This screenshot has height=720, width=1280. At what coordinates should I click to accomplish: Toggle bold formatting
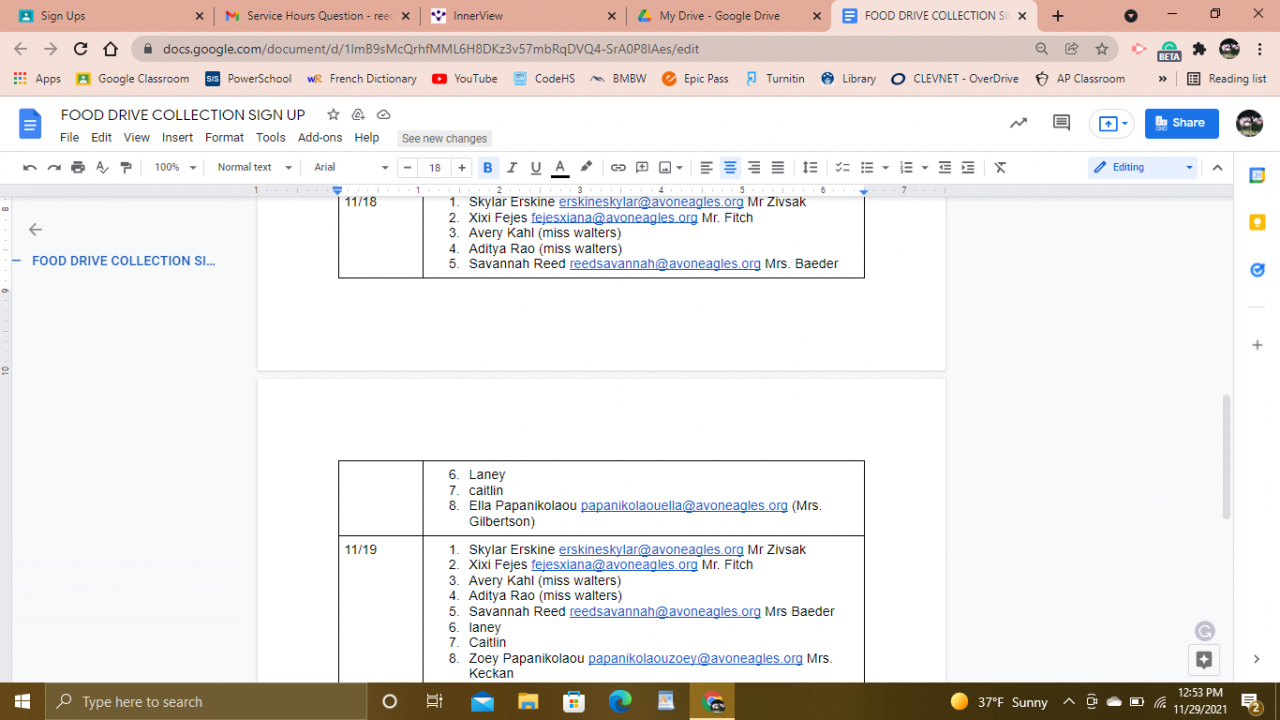pos(488,168)
